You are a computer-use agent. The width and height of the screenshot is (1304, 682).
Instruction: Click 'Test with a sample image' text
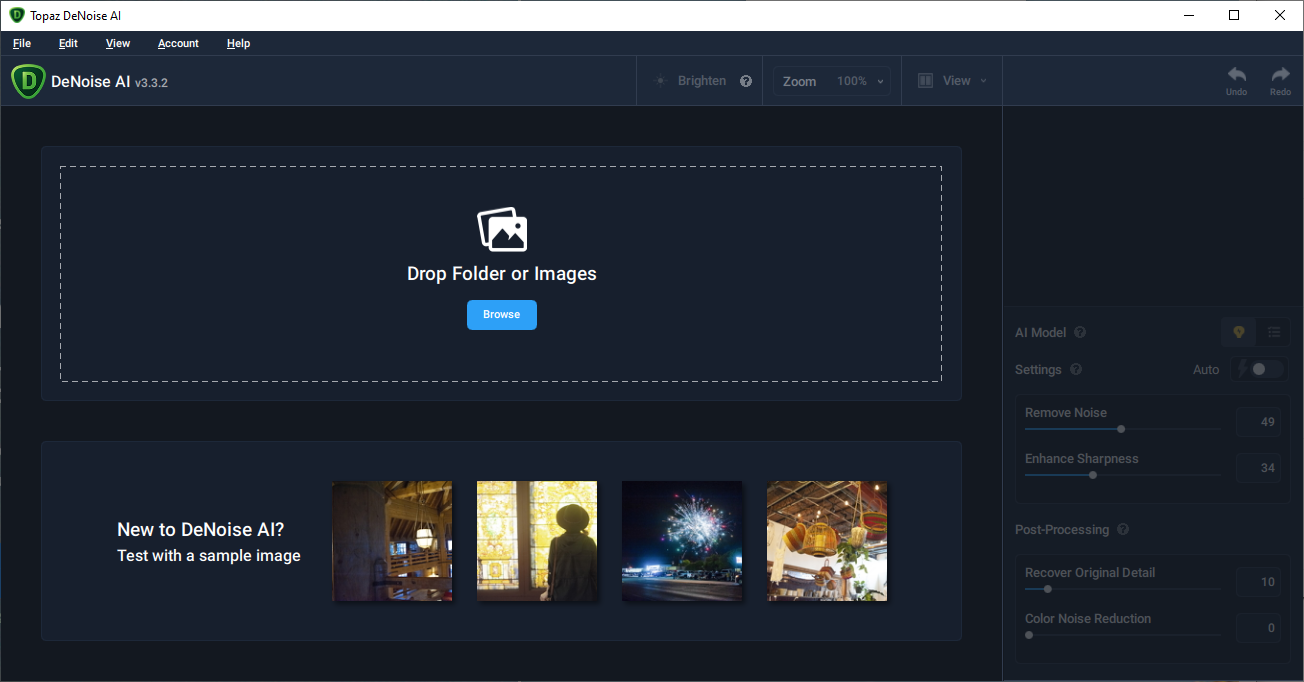209,556
